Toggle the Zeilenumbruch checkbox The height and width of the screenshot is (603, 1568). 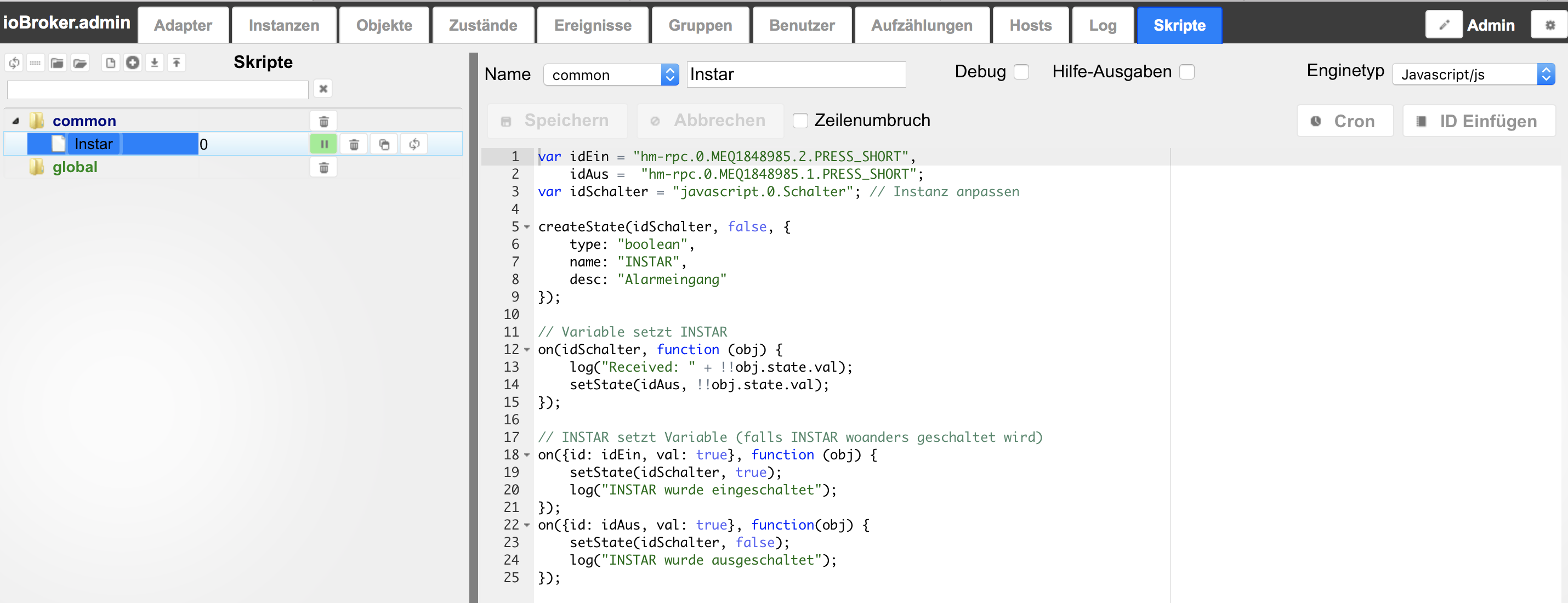point(800,121)
